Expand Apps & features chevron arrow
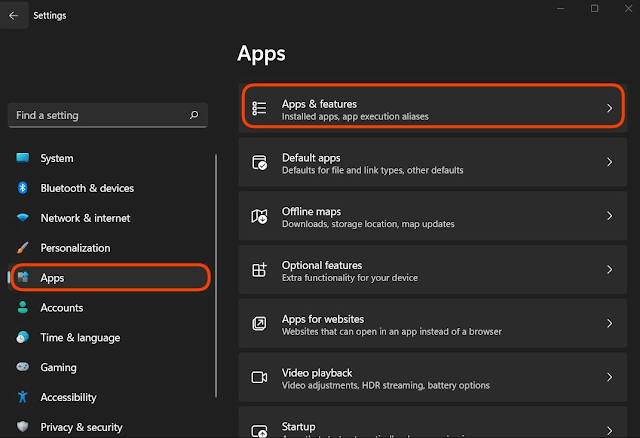Viewport: 640px width, 438px height. coord(609,108)
